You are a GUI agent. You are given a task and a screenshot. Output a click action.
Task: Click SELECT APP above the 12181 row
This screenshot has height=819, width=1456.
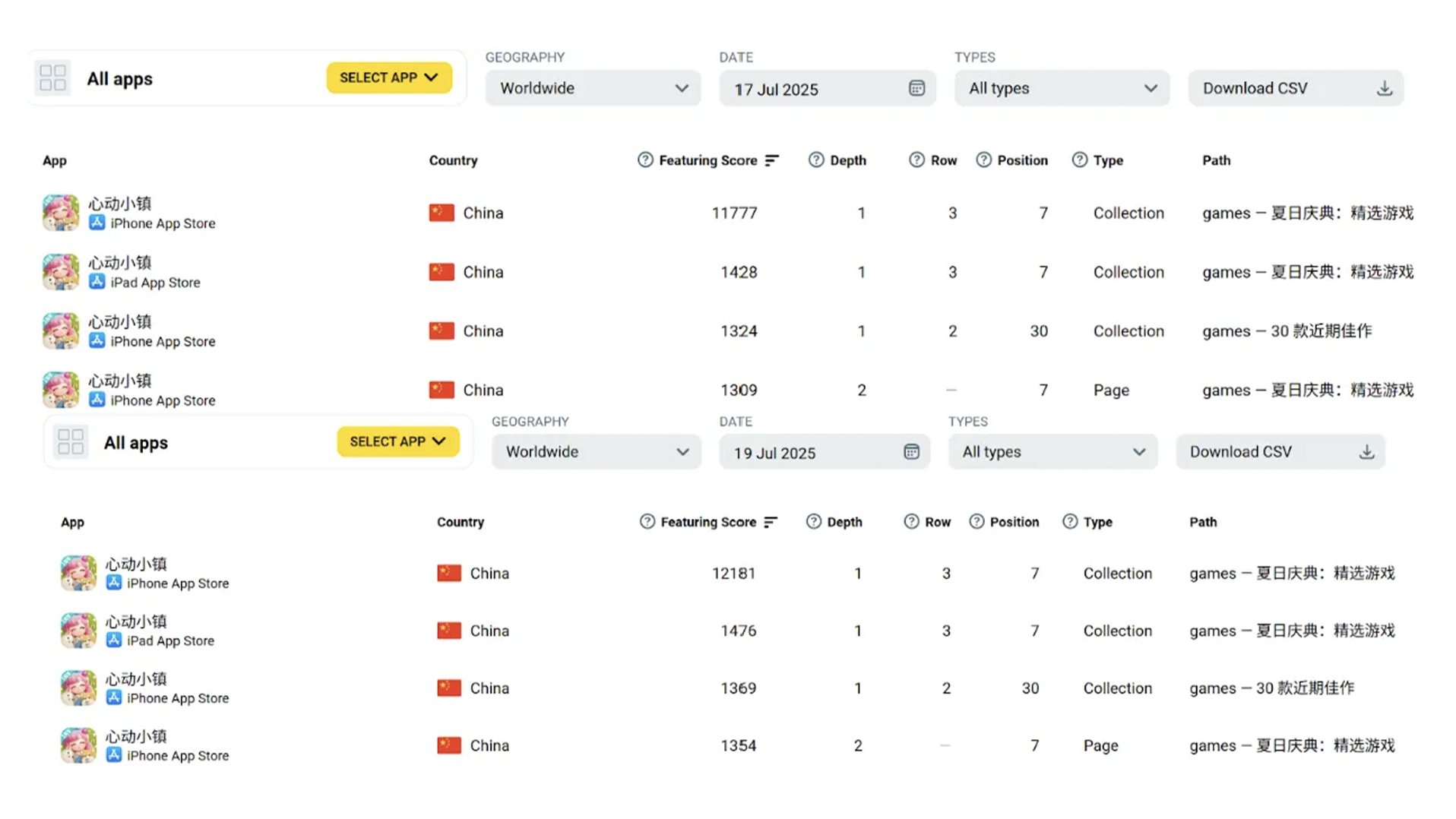coord(398,441)
